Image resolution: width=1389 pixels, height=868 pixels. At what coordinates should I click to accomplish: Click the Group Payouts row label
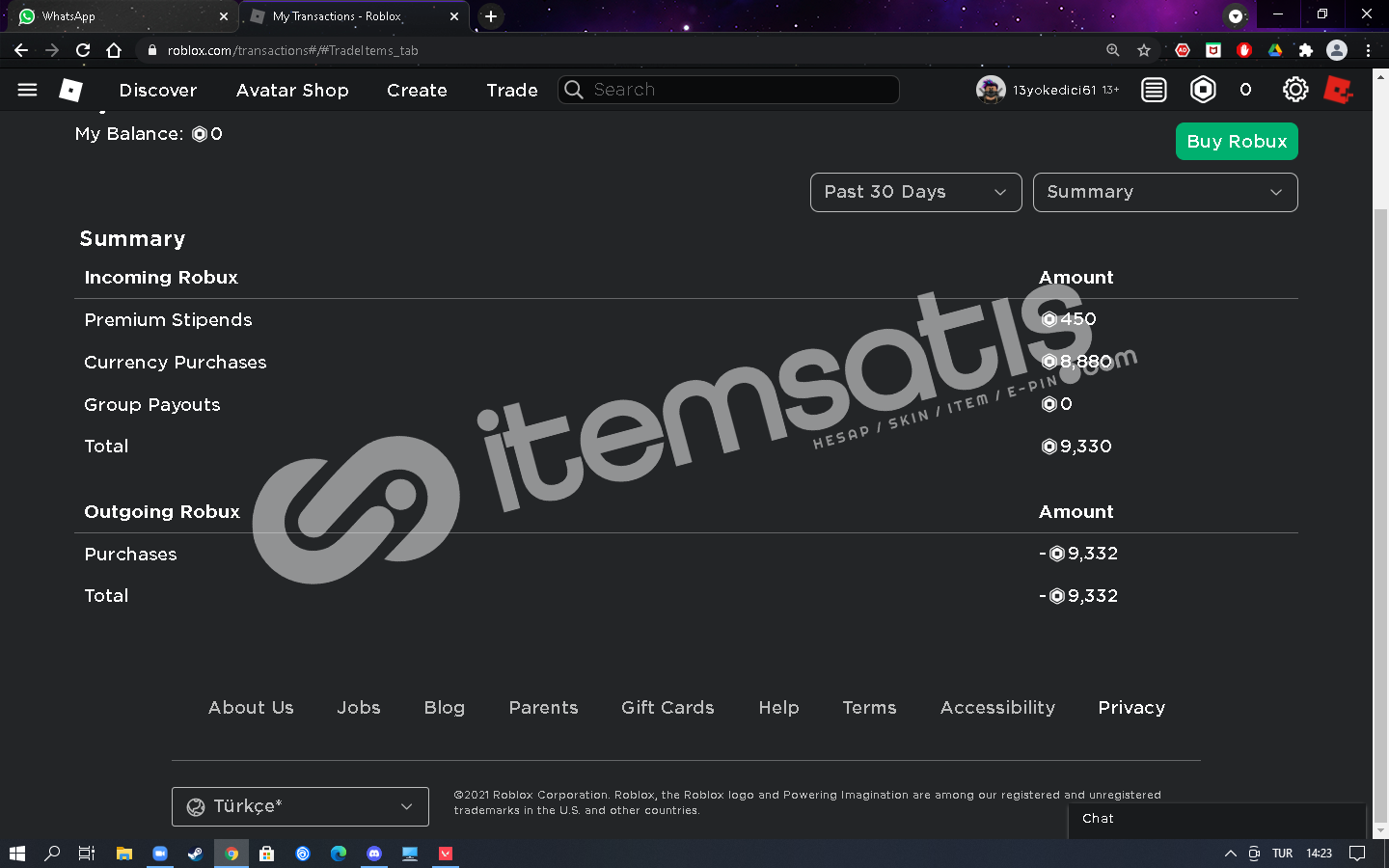pyautogui.click(x=152, y=405)
